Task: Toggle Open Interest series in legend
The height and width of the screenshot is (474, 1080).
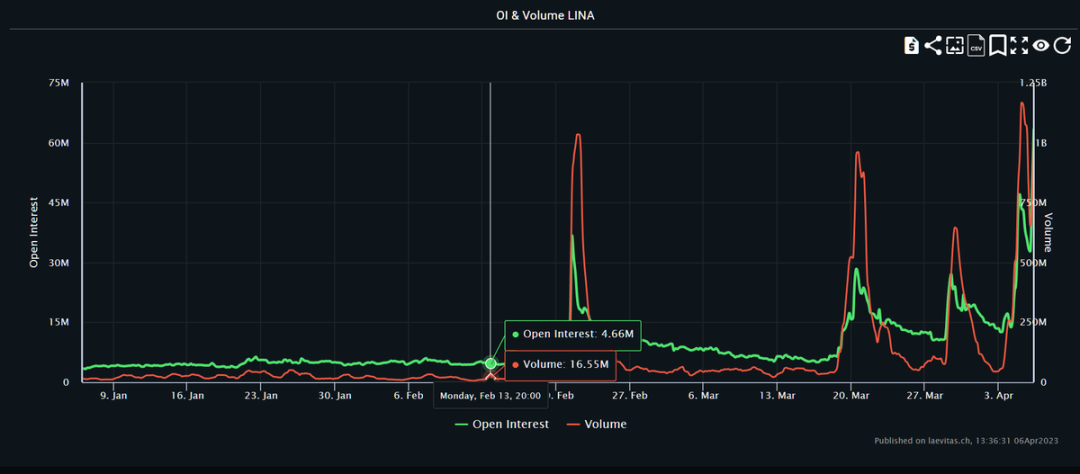Action: 510,424
